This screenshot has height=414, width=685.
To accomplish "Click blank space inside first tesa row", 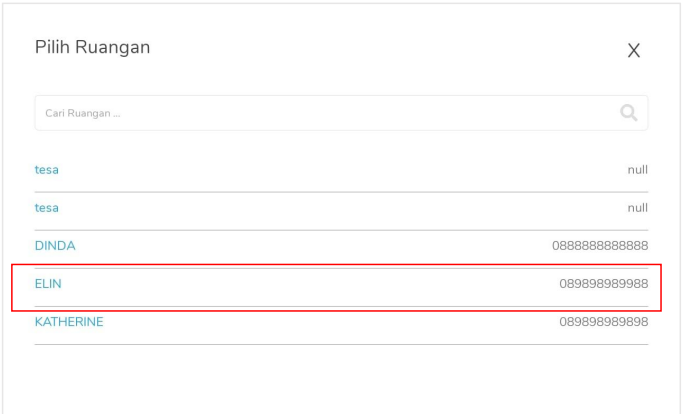I will pyautogui.click(x=300, y=170).
